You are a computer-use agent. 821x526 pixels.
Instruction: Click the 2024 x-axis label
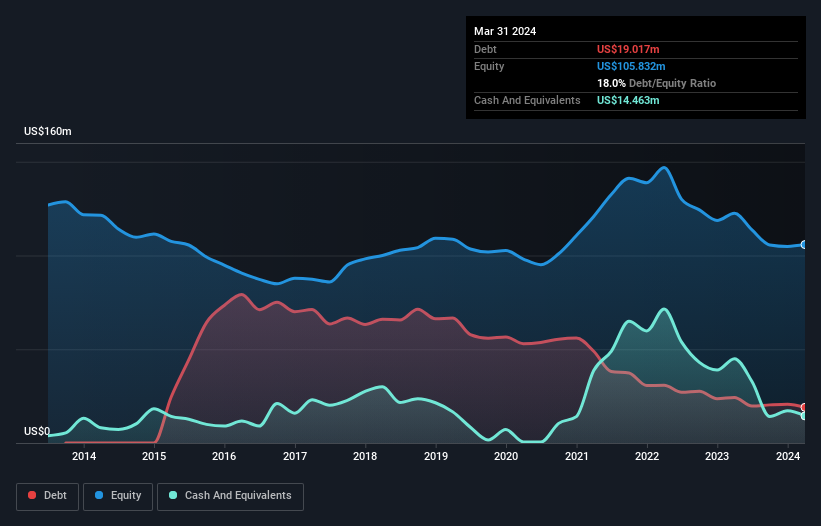tap(788, 456)
